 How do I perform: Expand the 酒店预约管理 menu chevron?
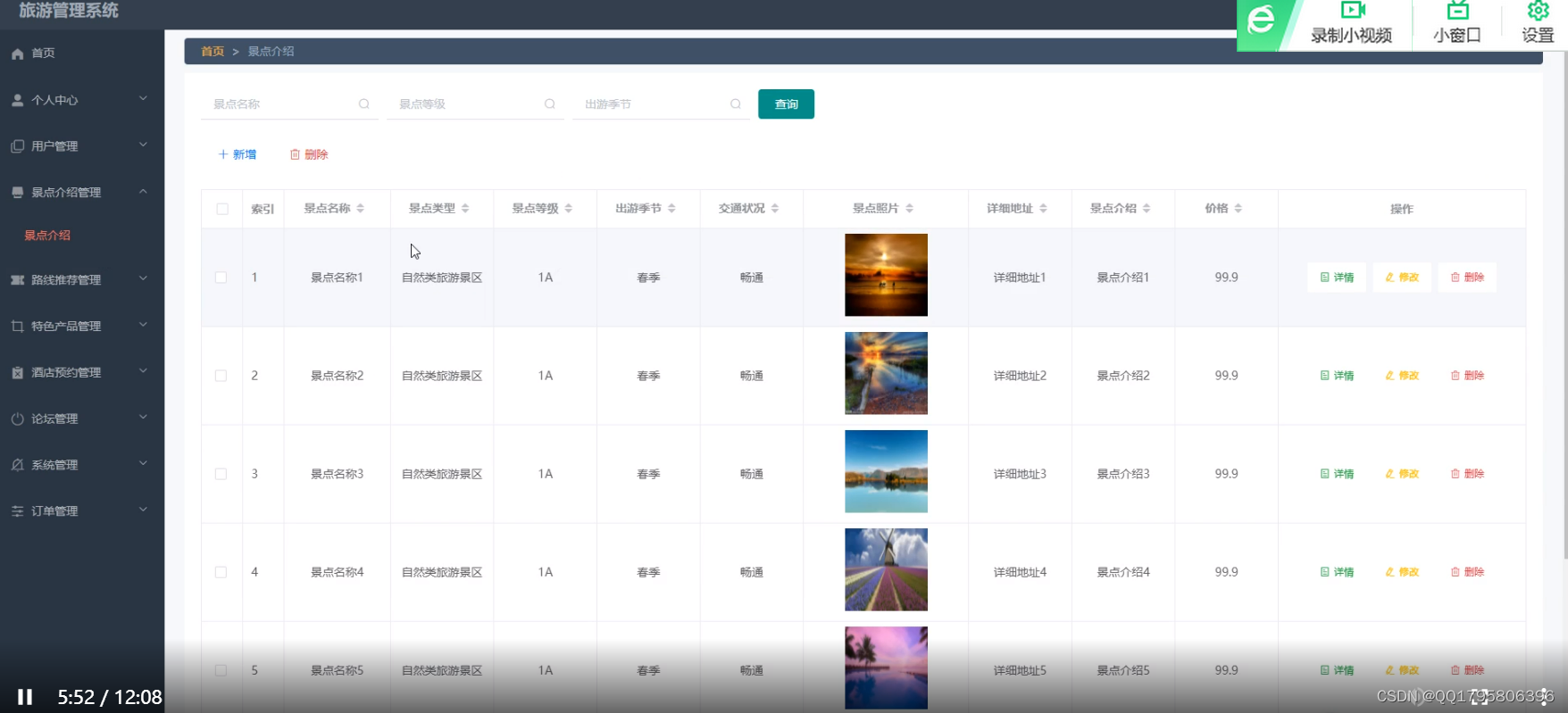(x=143, y=372)
